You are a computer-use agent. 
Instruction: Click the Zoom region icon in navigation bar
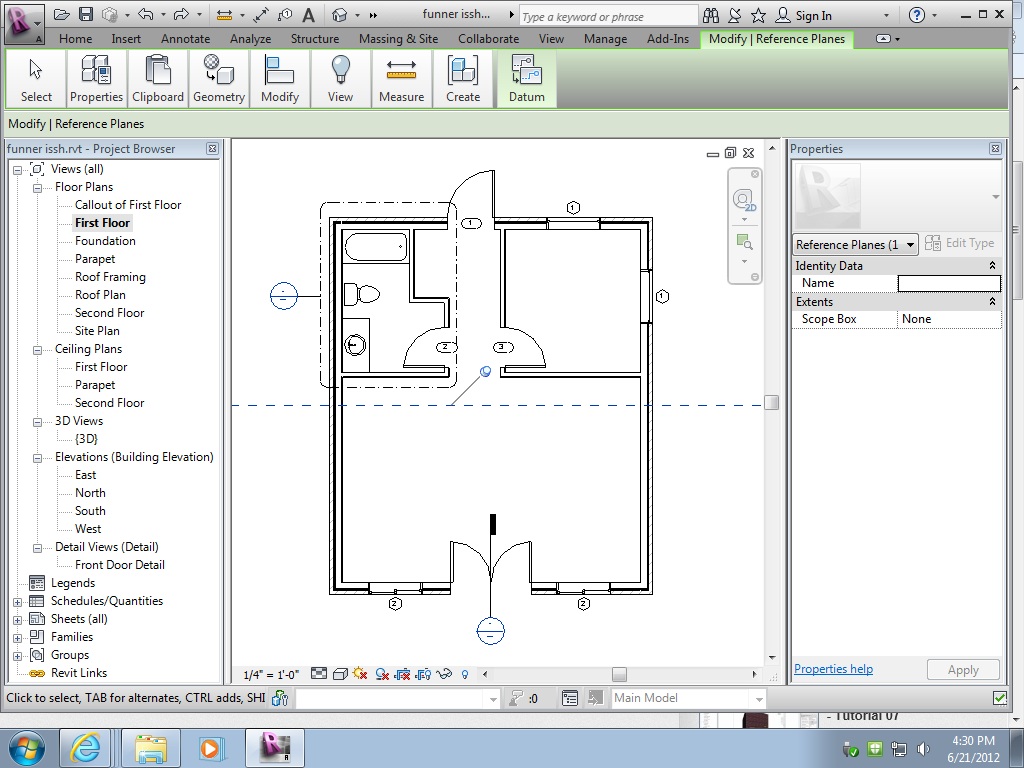click(744, 242)
